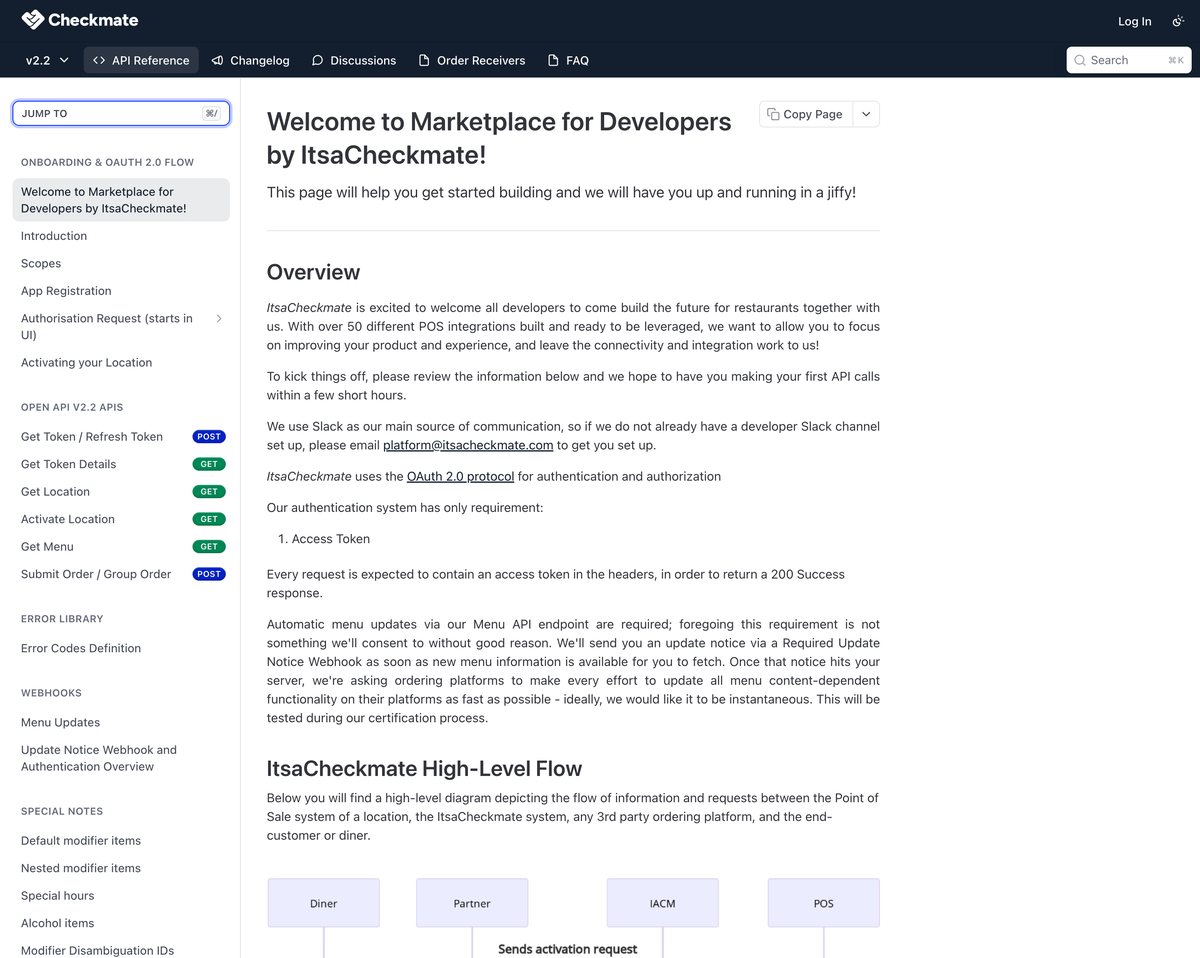Image resolution: width=1200 pixels, height=958 pixels.
Task: Open the v2.2 version dropdown
Action: 47,60
